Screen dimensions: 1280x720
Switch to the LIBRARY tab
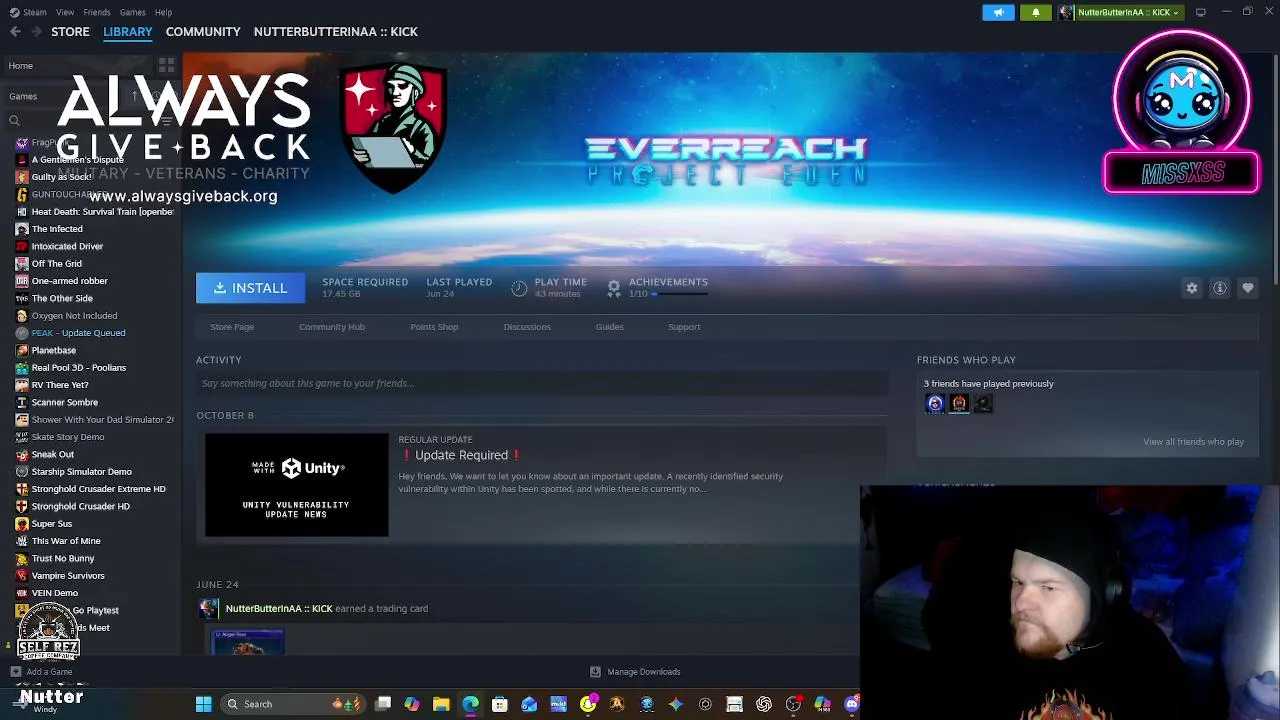point(128,32)
